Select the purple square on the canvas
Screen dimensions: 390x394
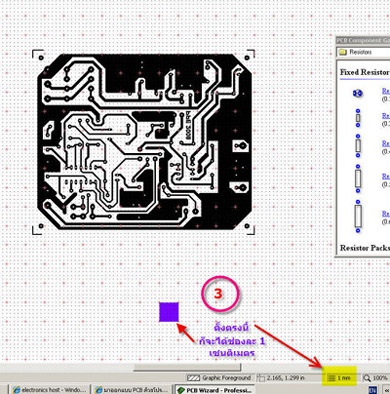point(169,312)
